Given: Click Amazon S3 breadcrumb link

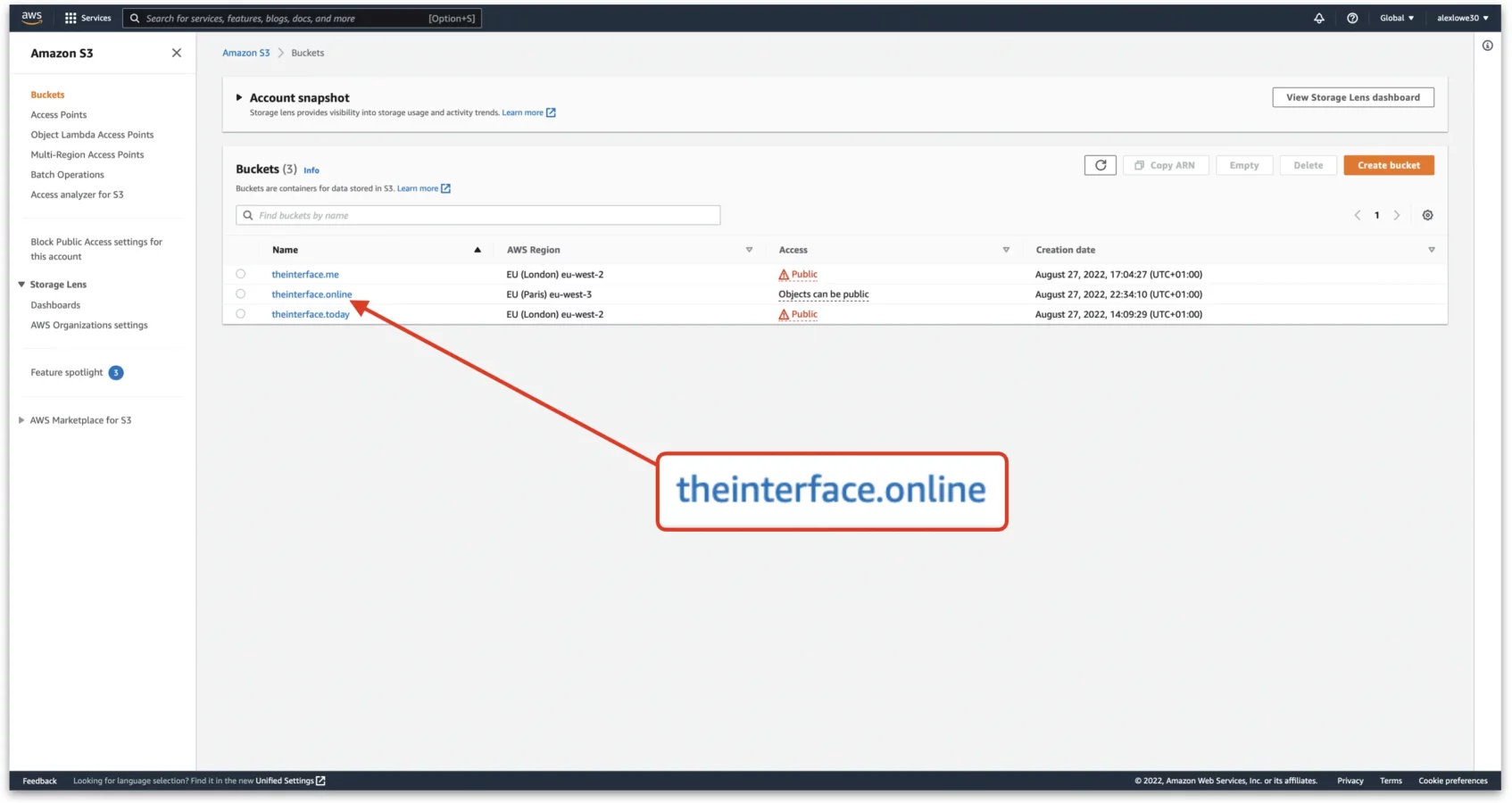Looking at the screenshot, I should point(246,53).
